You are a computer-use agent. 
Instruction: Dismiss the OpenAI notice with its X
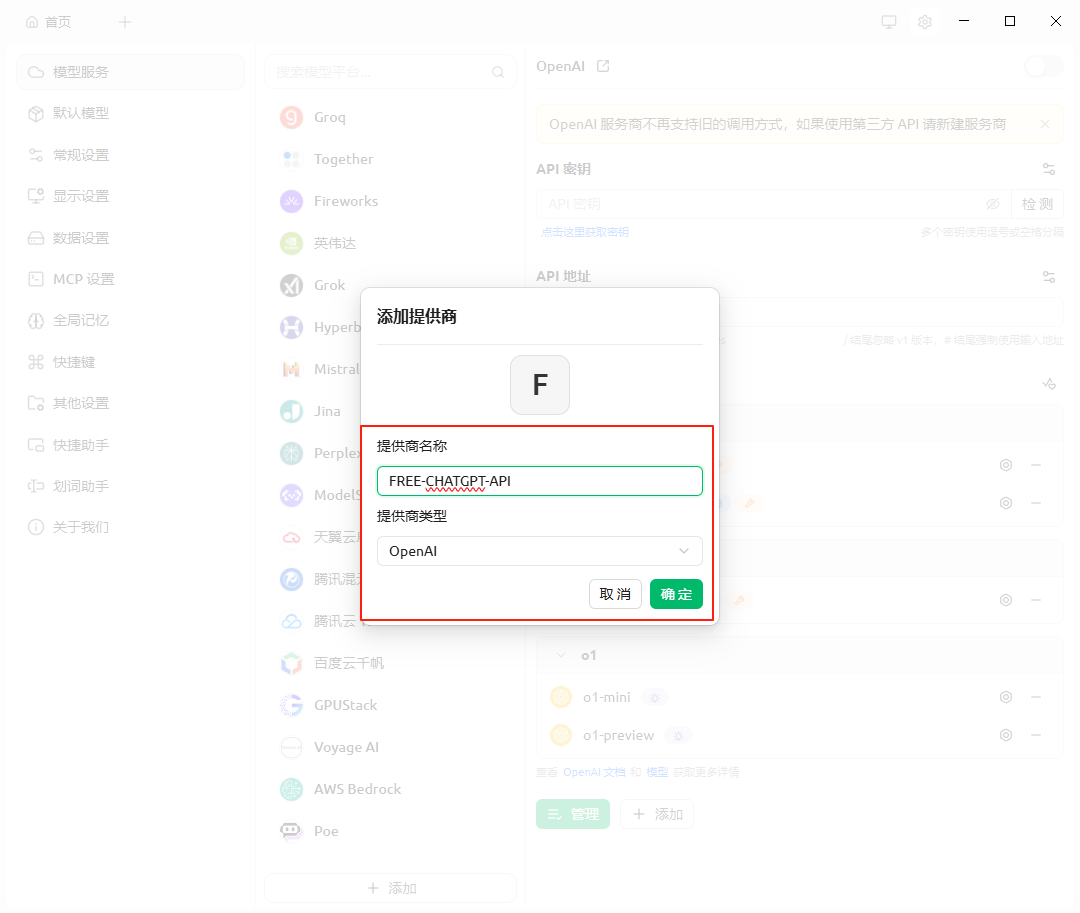1045,124
